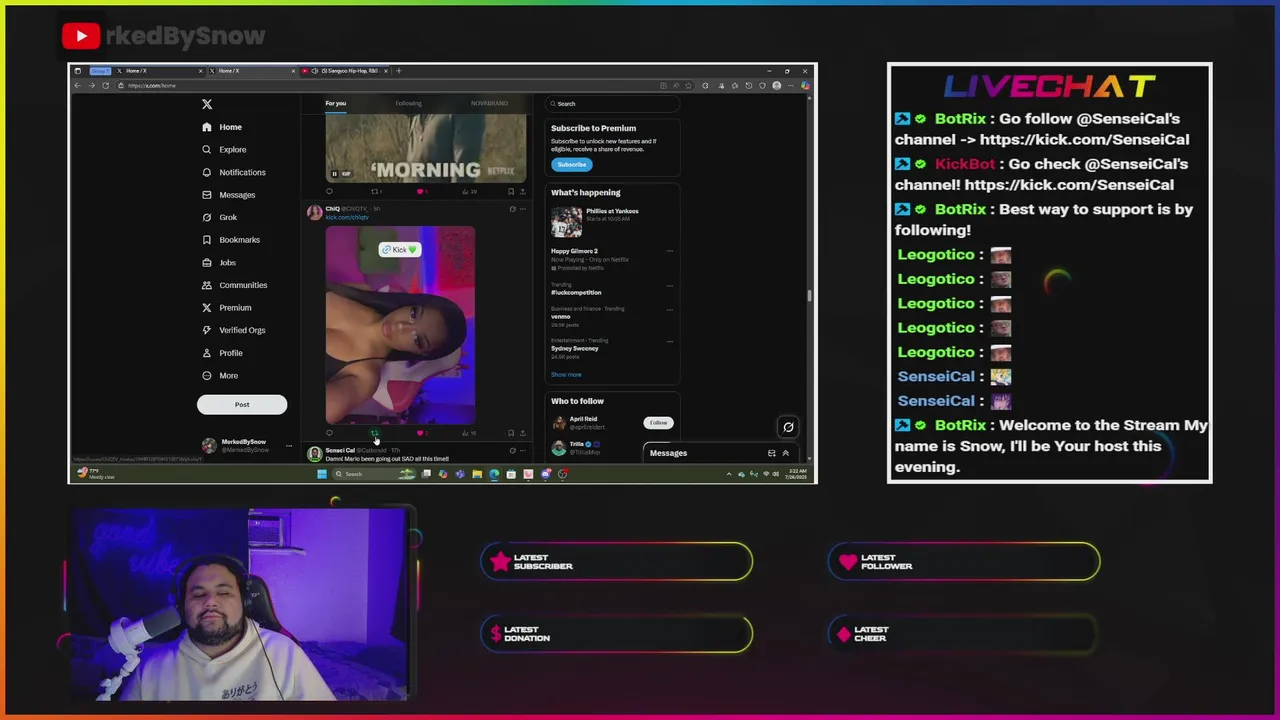Open the kick.com/chiqtv link
Image resolution: width=1280 pixels, height=720 pixels.
click(347, 217)
